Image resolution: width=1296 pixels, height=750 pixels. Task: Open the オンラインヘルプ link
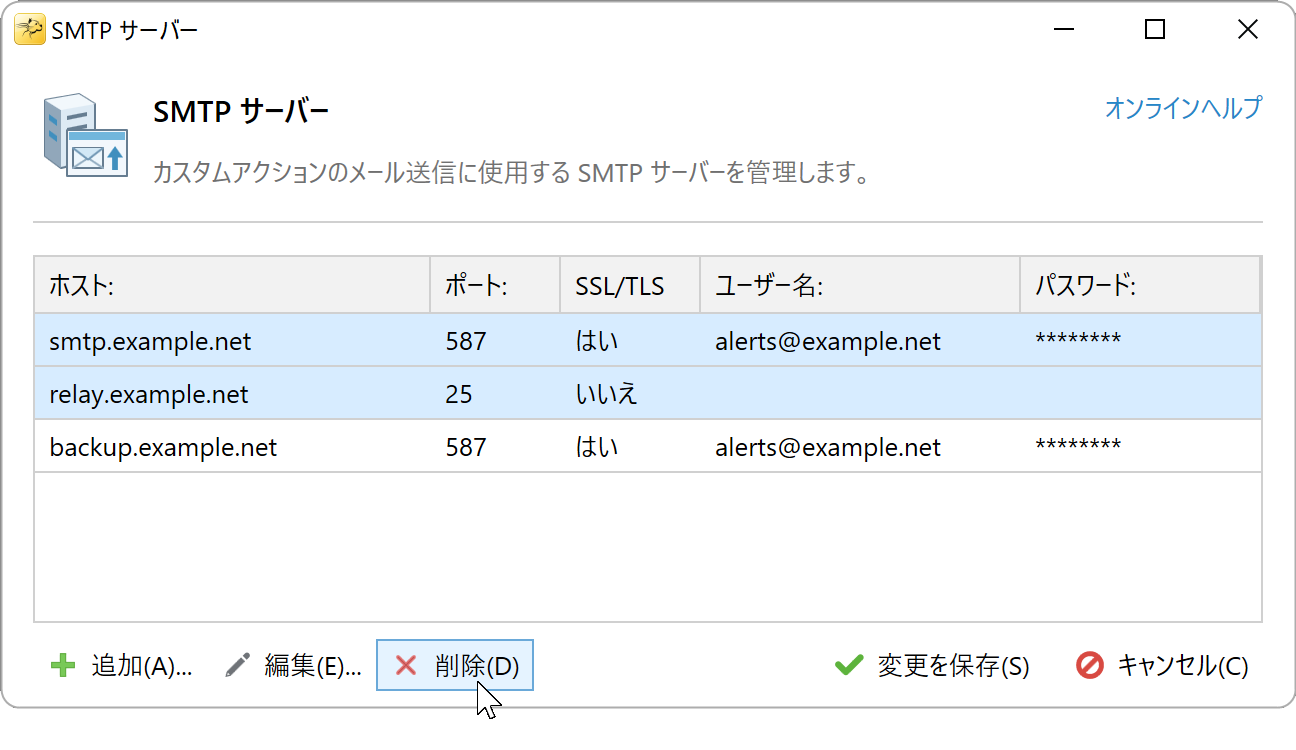(x=1183, y=108)
